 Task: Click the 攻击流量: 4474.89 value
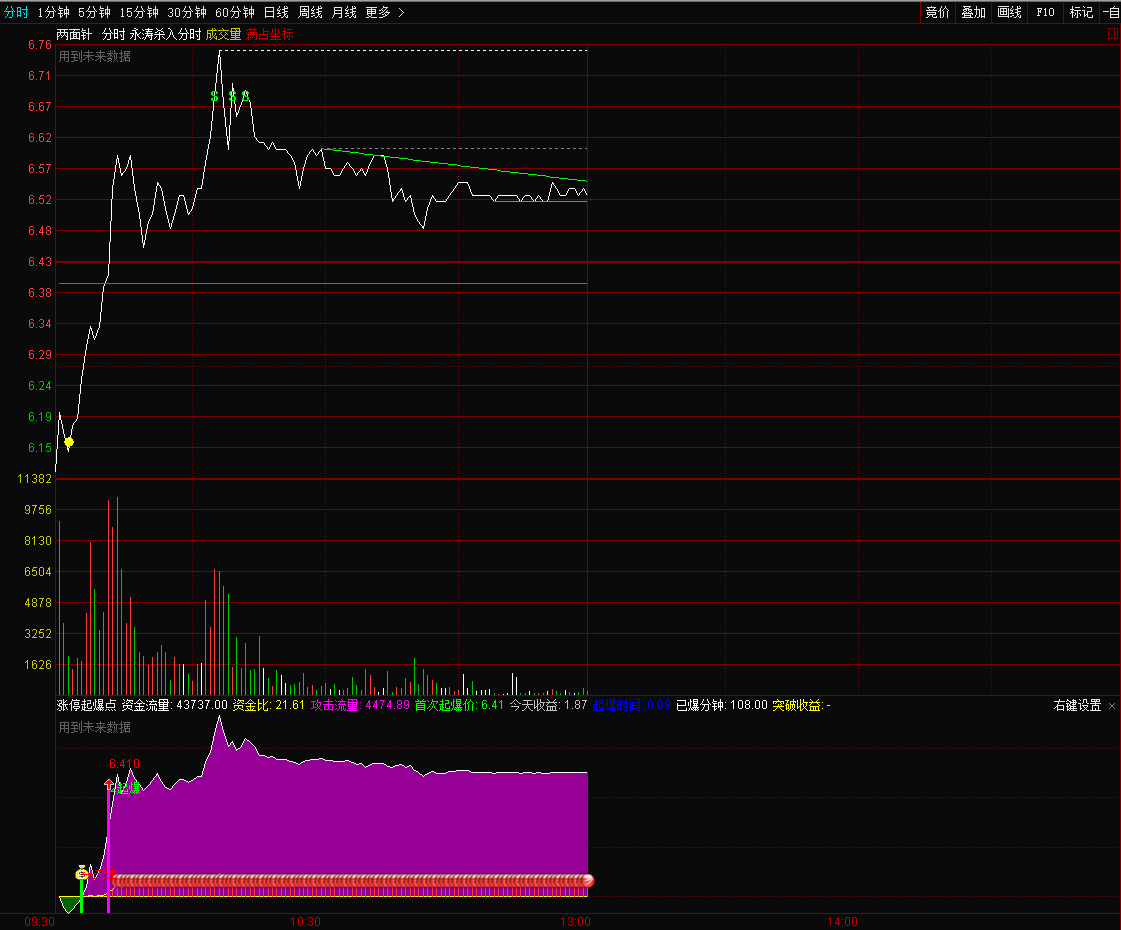(x=360, y=706)
